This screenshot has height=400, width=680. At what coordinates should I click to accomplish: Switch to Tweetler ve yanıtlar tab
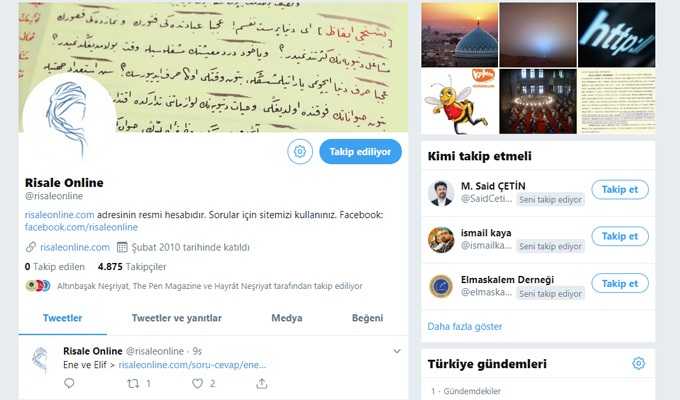pyautogui.click(x=177, y=318)
